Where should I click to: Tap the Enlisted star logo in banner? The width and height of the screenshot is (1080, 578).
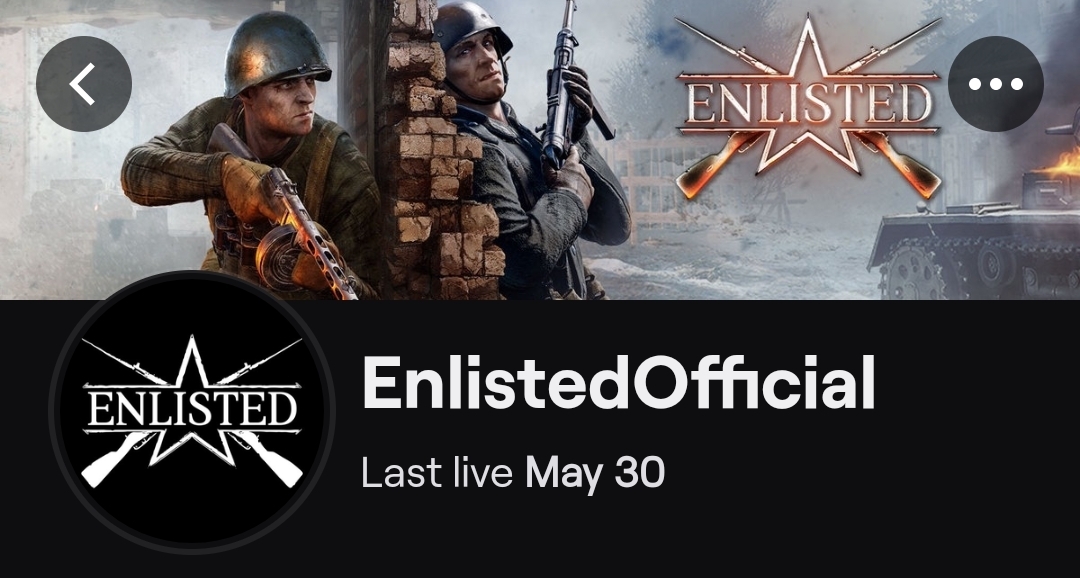pos(808,108)
